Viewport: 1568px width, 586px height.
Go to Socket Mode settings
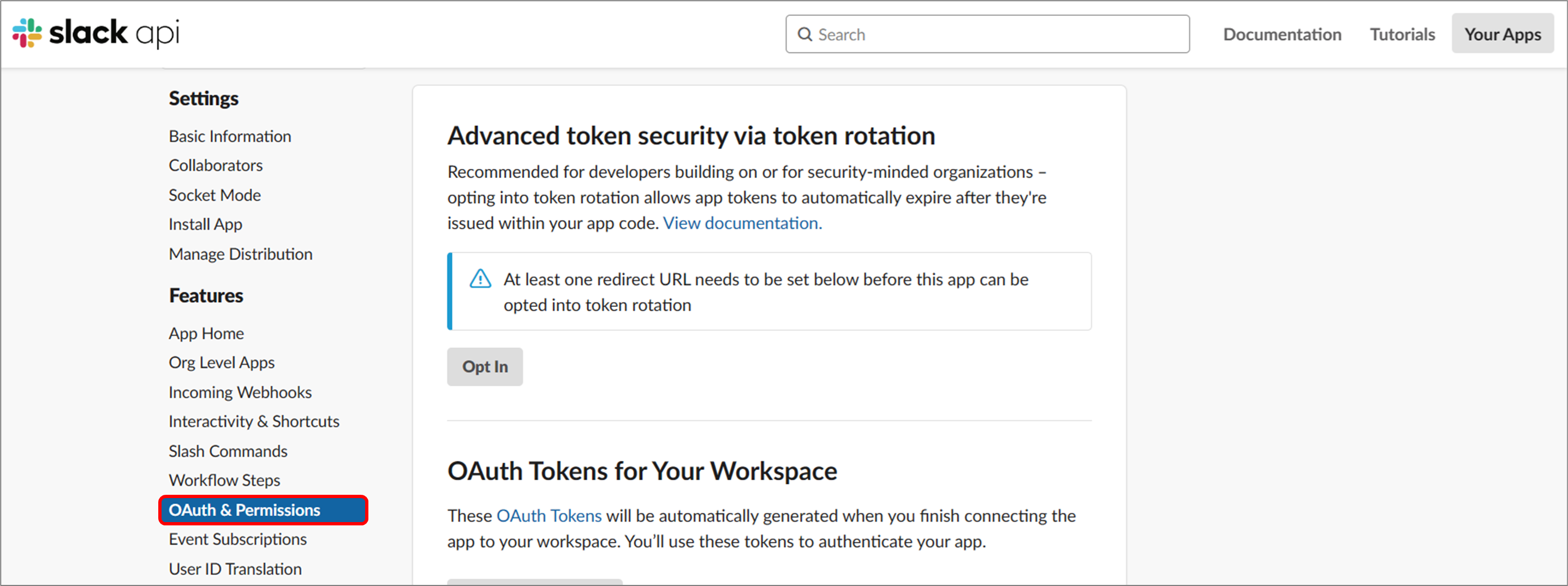click(x=215, y=196)
